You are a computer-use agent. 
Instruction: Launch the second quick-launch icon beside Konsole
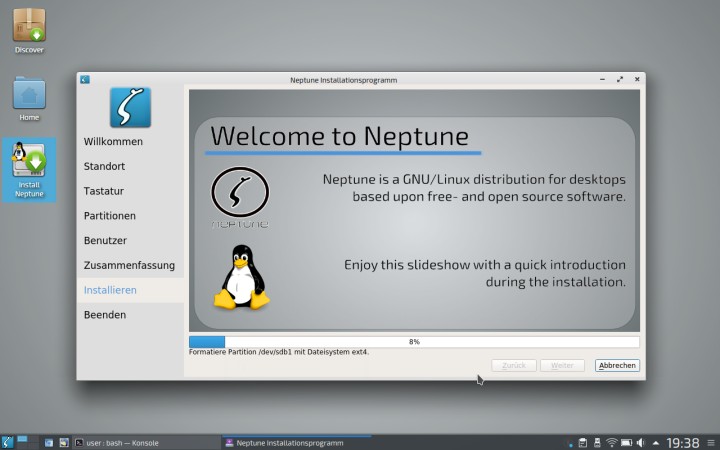click(64, 443)
